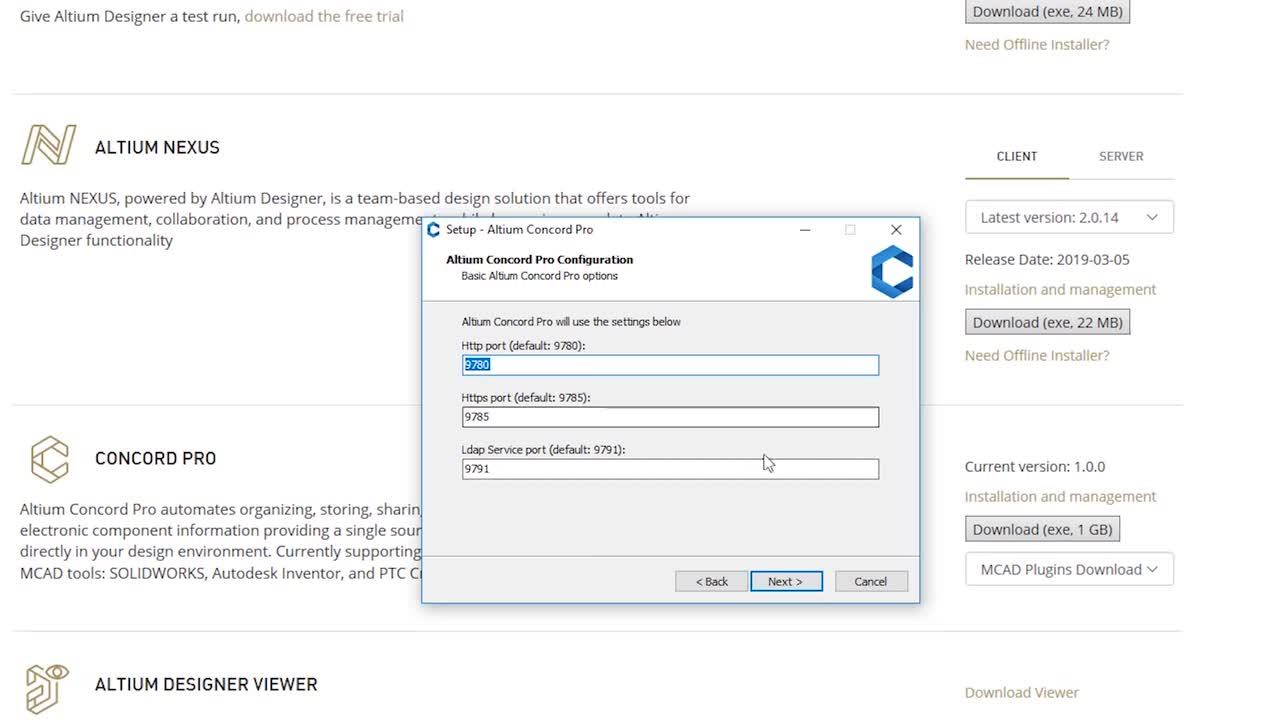Viewport: 1280px width, 720px height.
Task: Click the Concord Pro hexagon logo icon
Action: click(x=49, y=459)
